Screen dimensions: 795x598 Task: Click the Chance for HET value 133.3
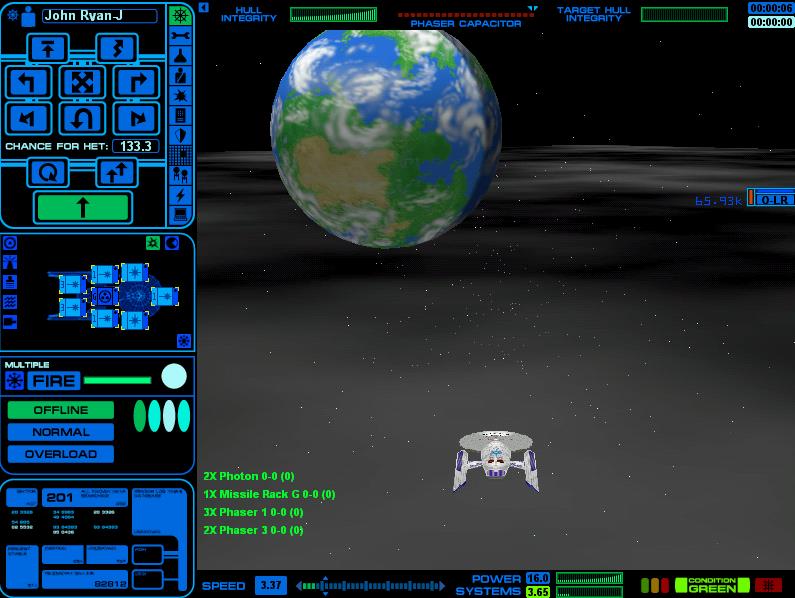pyautogui.click(x=135, y=146)
